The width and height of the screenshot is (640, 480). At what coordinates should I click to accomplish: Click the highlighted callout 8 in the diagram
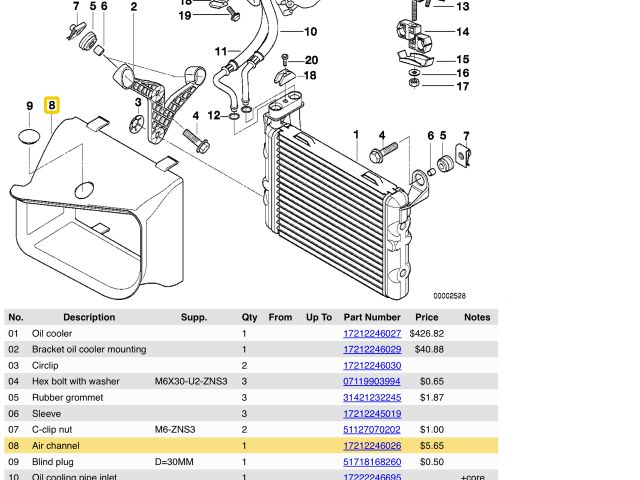coord(52,105)
